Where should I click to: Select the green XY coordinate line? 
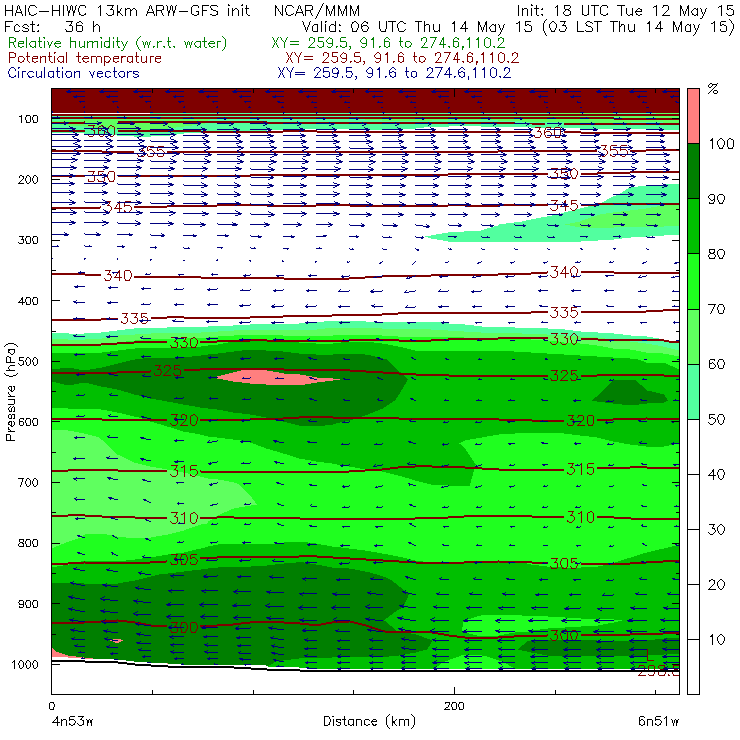tap(388, 43)
